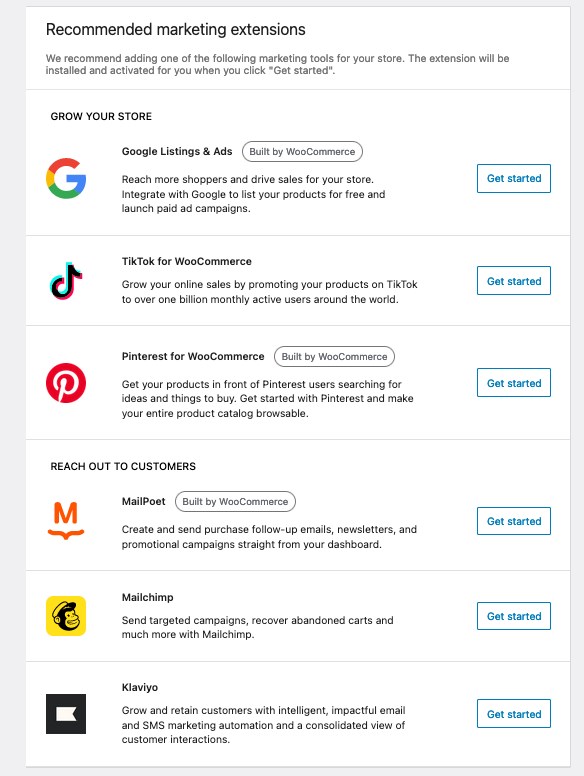Get started with Pinterest for WooCommerce
Image resolution: width=584 pixels, height=776 pixels.
click(514, 383)
